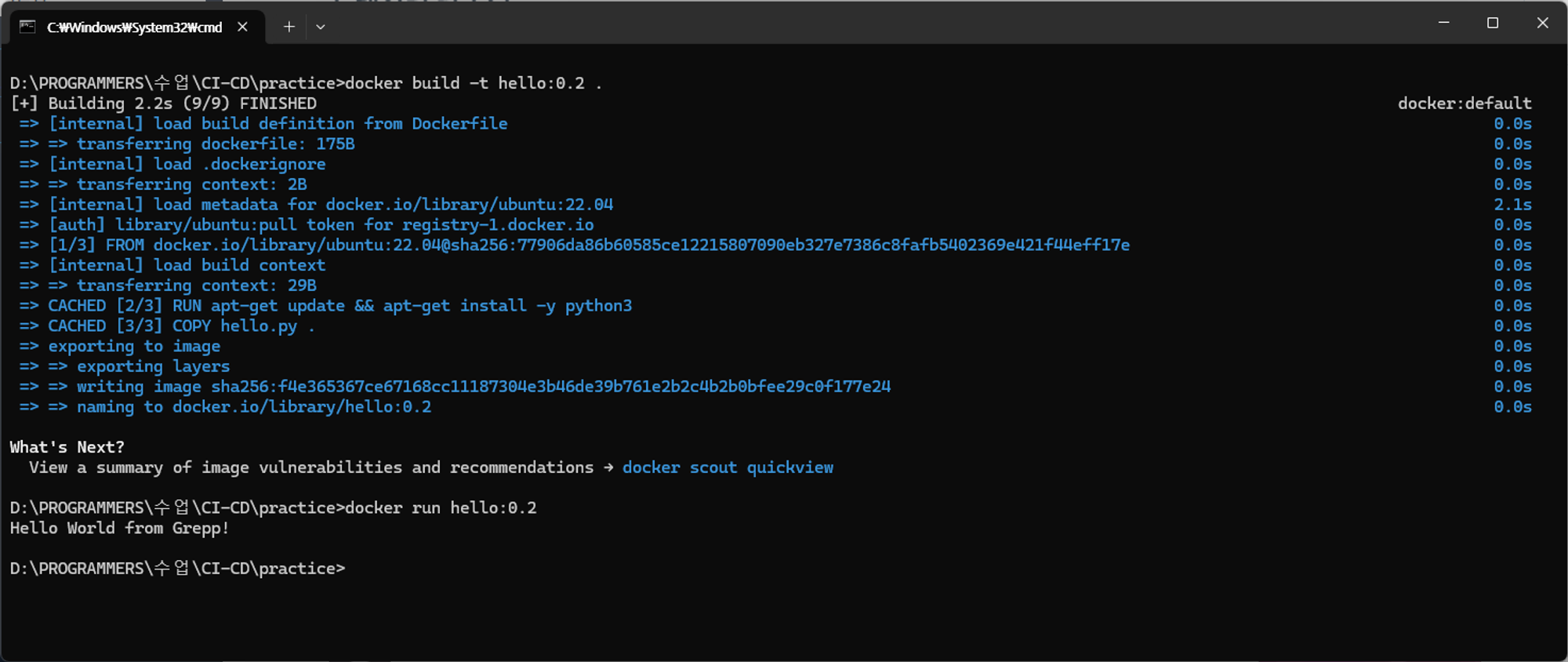Image resolution: width=1568 pixels, height=662 pixels.
Task: Close the cmd tab with X icon
Action: pos(242,27)
